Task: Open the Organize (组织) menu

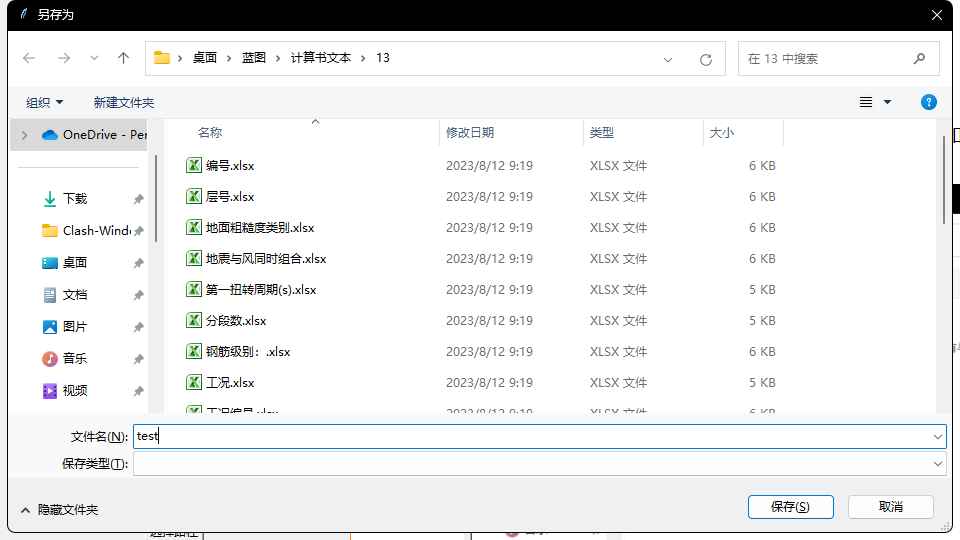Action: (44, 102)
